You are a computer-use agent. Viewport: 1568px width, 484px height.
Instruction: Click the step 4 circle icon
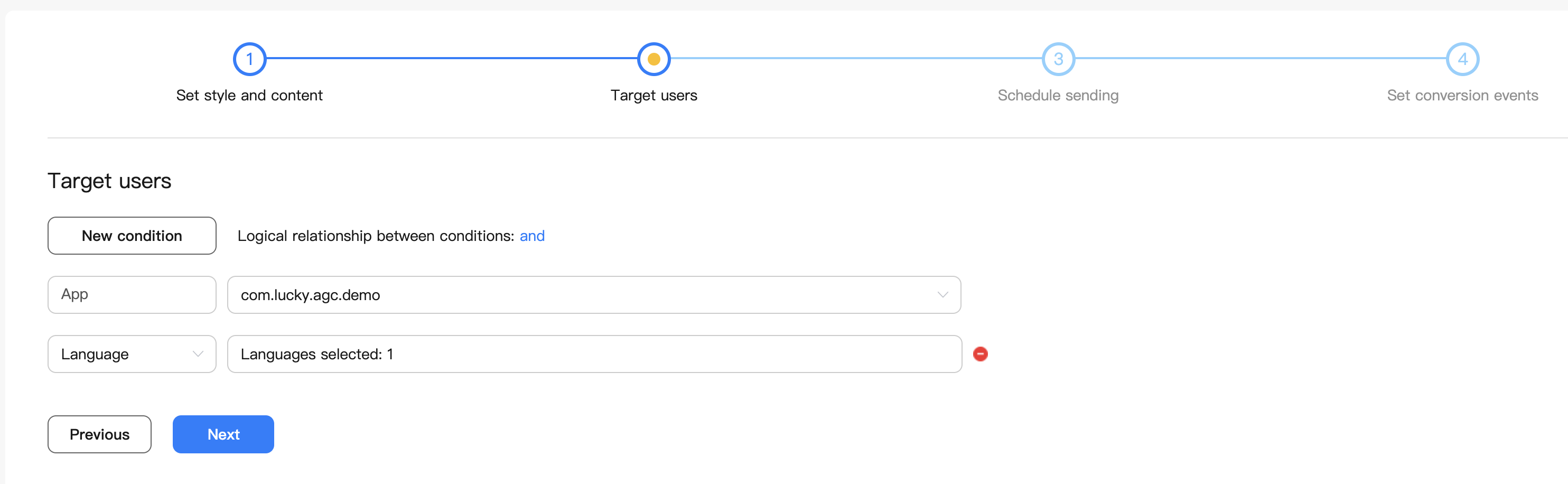click(1462, 59)
